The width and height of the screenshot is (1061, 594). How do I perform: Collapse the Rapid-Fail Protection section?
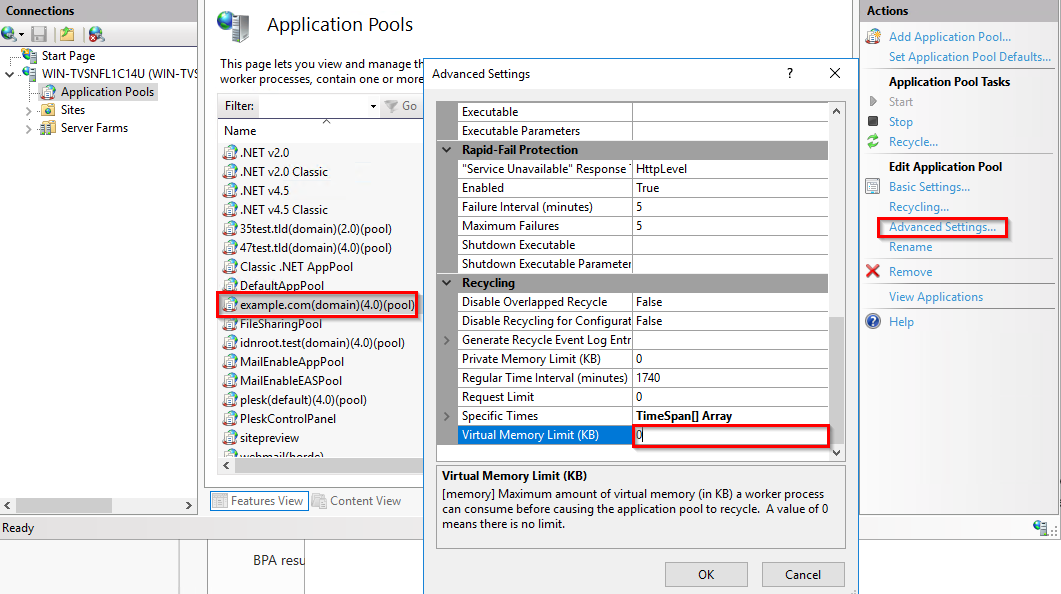point(447,150)
